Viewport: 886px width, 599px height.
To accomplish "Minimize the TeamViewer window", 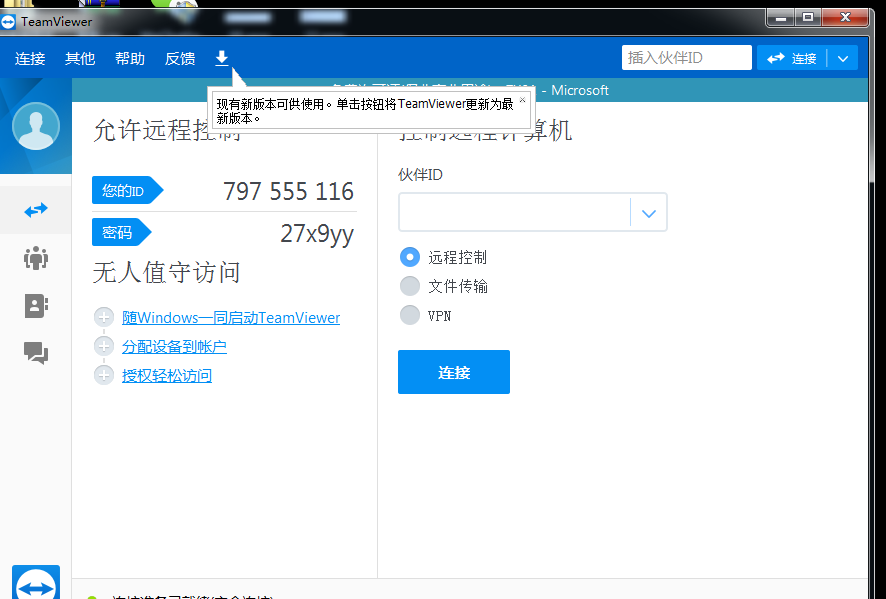I will [x=781, y=18].
